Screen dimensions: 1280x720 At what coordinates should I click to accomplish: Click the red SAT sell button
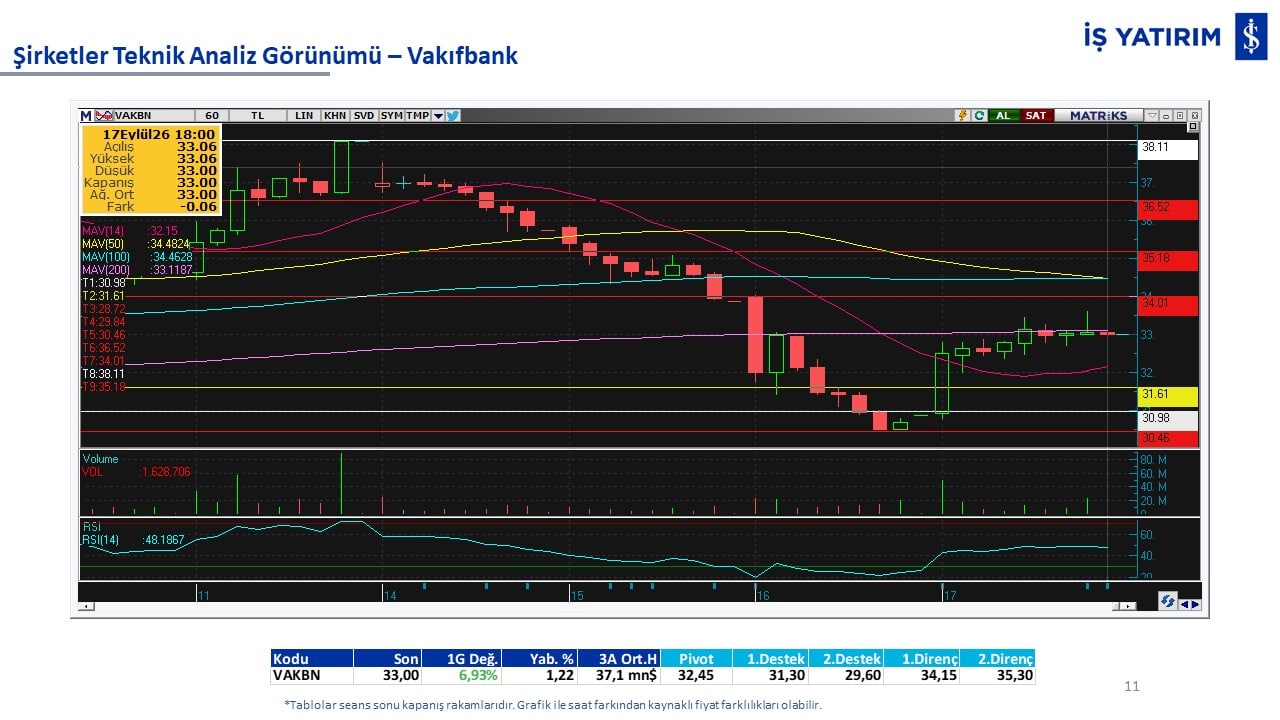click(x=1037, y=116)
